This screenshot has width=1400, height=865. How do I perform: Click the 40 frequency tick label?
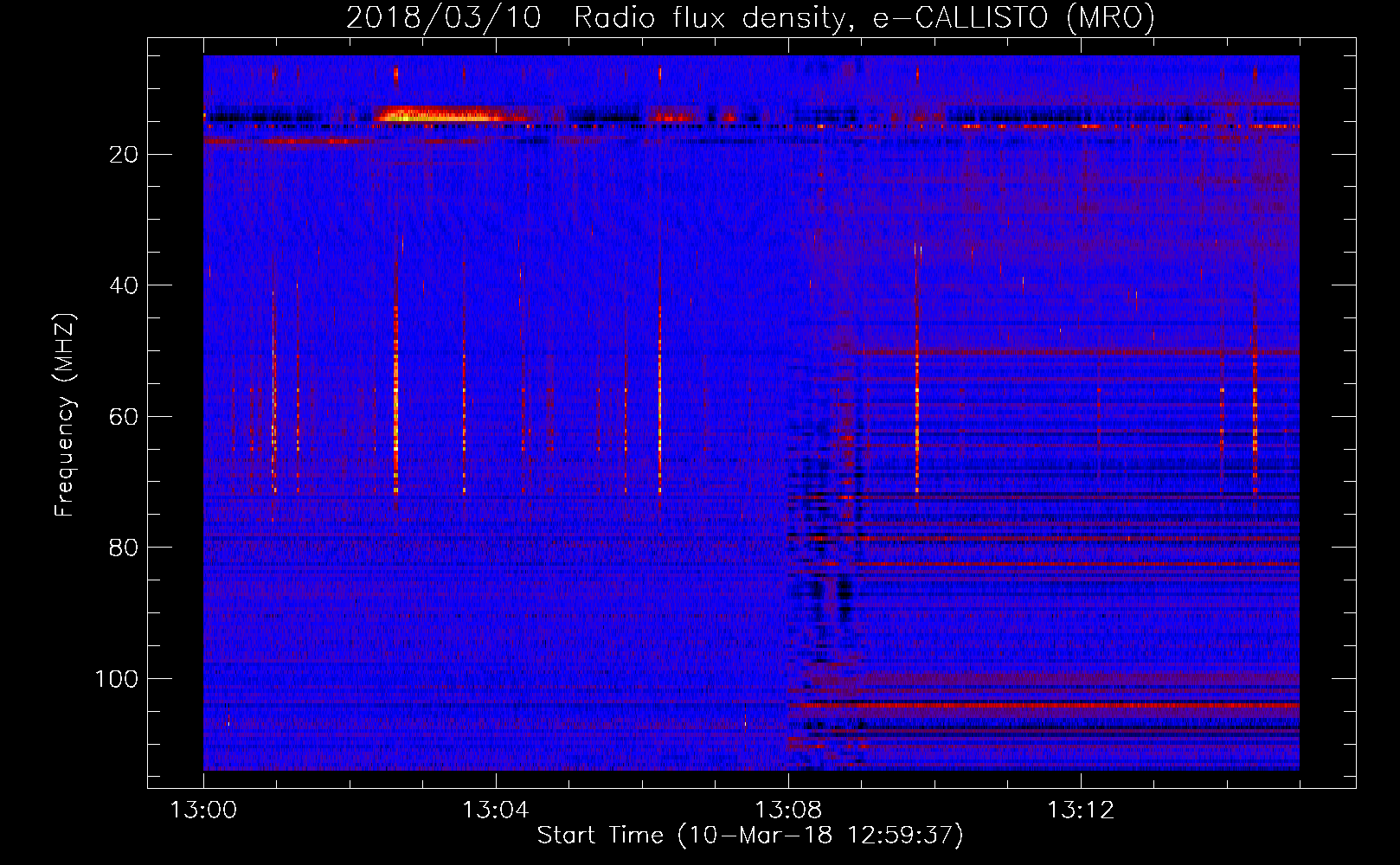(x=124, y=285)
